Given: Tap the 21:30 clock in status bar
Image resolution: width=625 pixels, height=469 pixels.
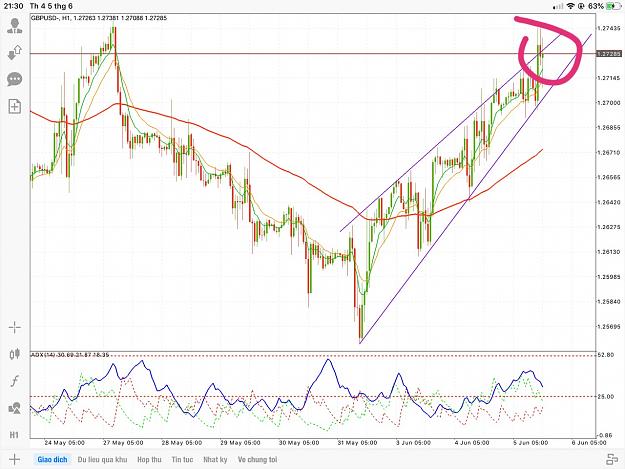Looking at the screenshot, I should pyautogui.click(x=15, y=6).
